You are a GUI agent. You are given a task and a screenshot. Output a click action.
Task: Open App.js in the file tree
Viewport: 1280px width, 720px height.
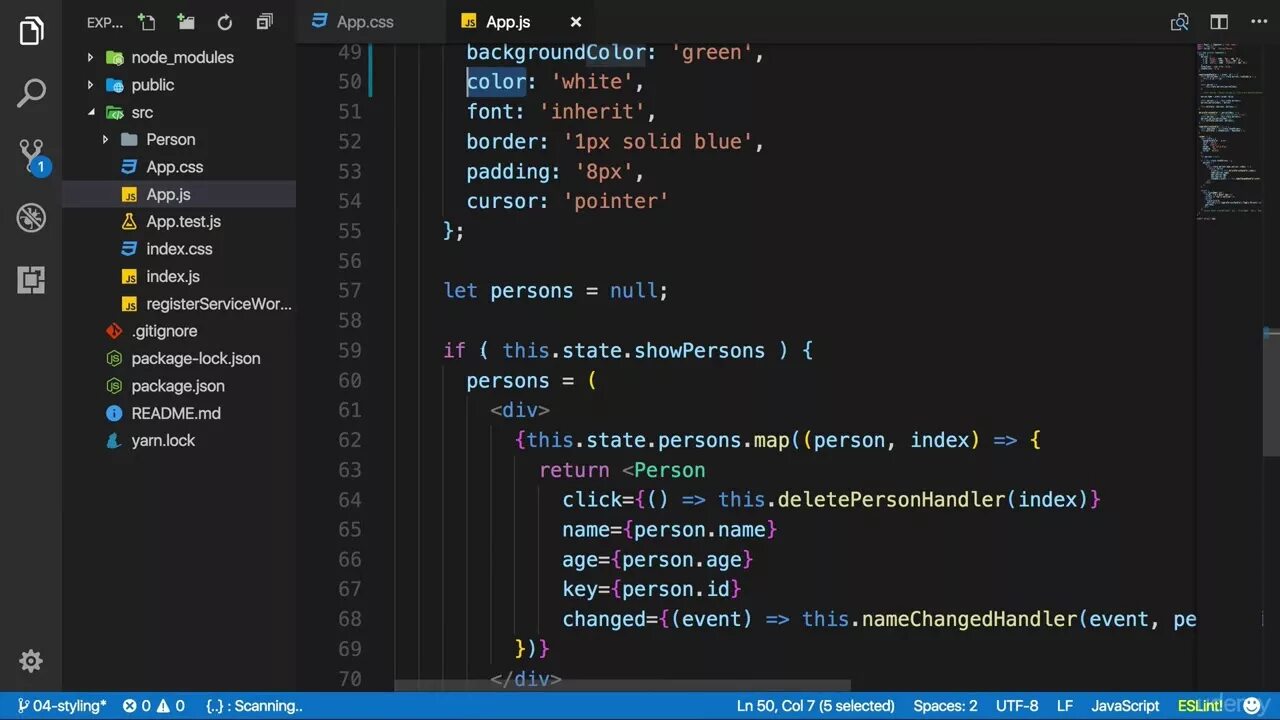[168, 194]
